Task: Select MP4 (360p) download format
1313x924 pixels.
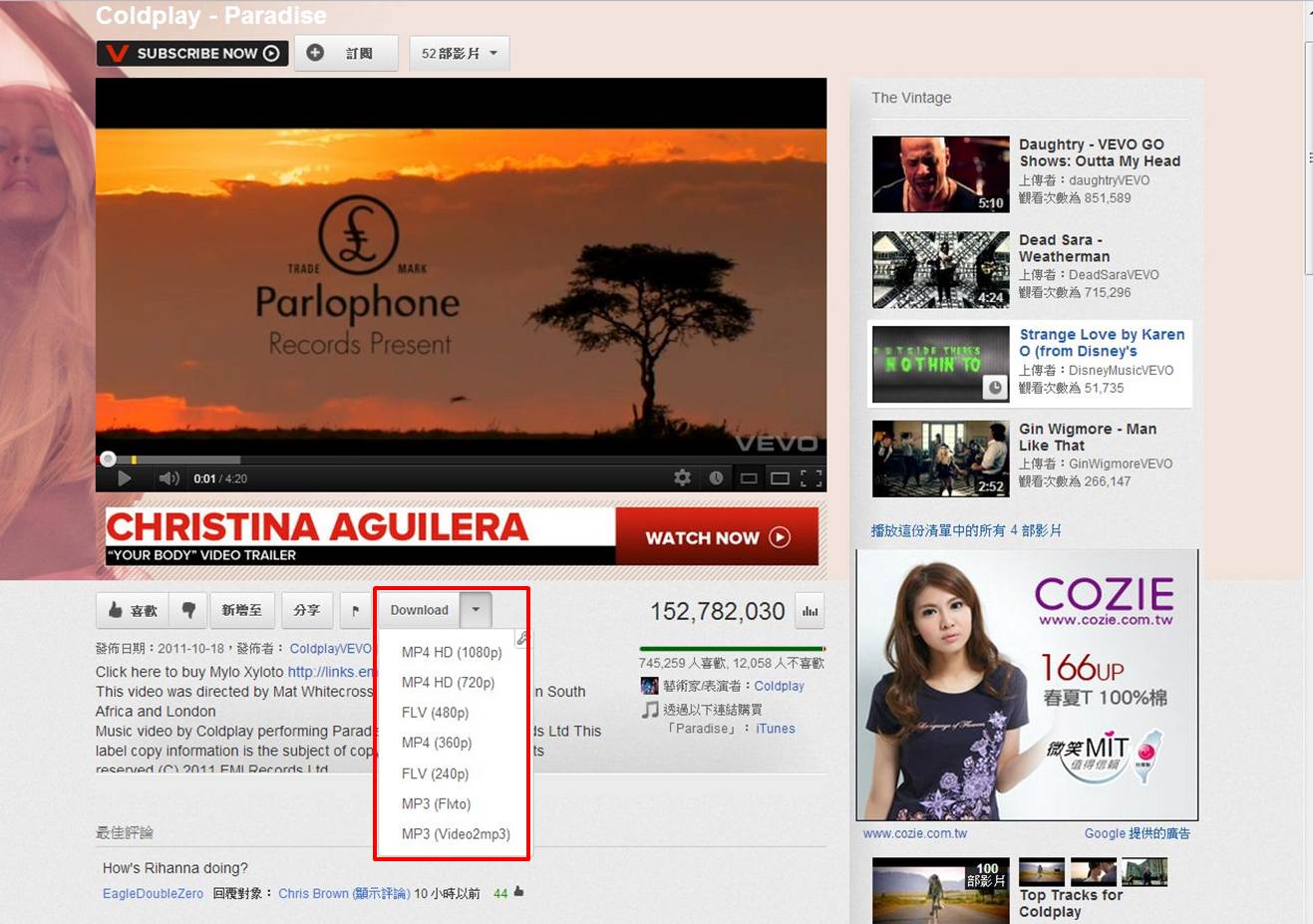Action: (x=437, y=743)
